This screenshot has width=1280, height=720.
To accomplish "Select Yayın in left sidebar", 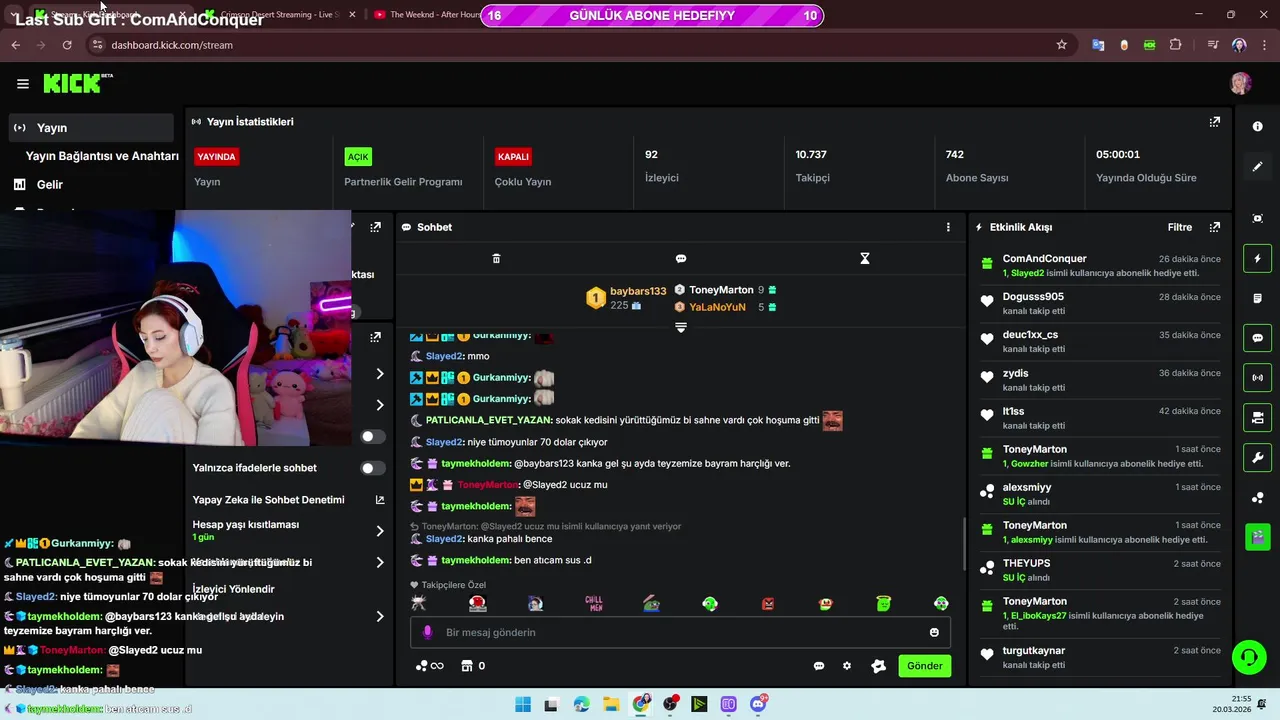I will pos(92,128).
